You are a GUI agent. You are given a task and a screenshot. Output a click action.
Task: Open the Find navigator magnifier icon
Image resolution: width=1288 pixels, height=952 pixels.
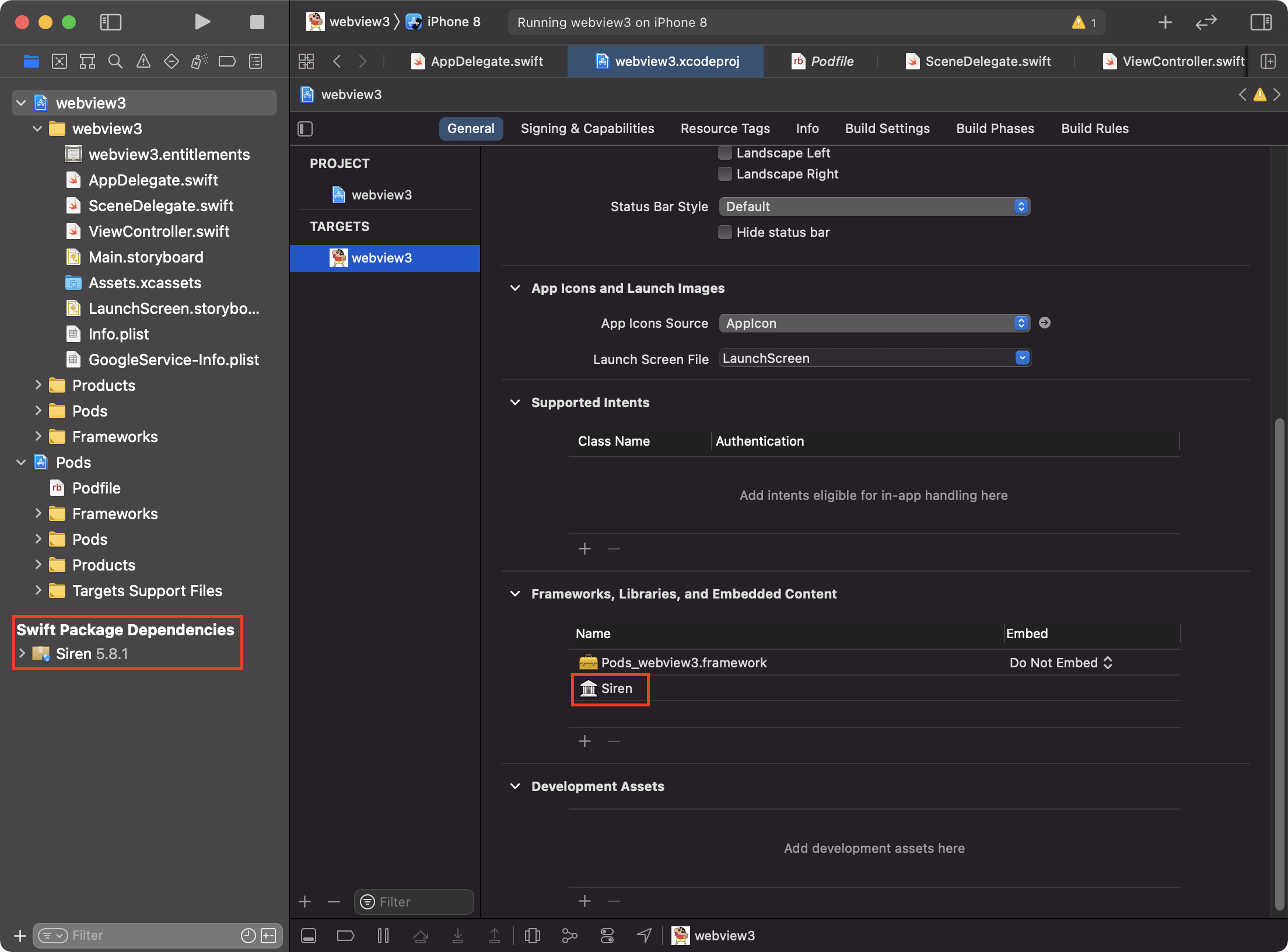(x=116, y=61)
